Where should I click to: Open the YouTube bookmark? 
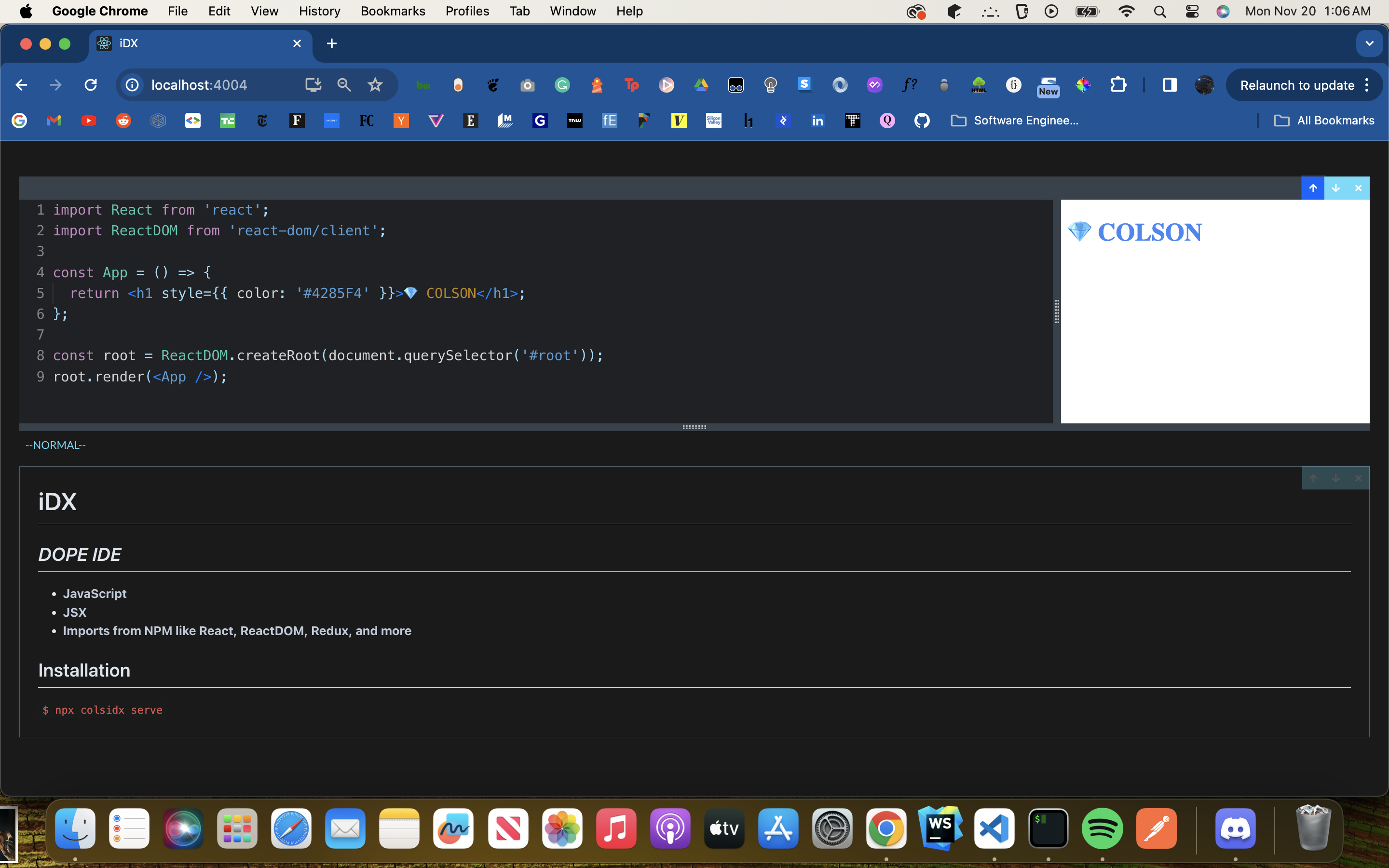click(x=88, y=121)
